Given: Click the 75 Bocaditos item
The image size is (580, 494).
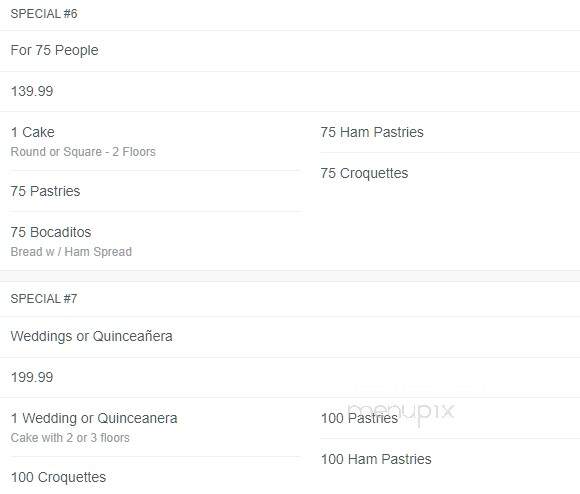Looking at the screenshot, I should 51,232.
